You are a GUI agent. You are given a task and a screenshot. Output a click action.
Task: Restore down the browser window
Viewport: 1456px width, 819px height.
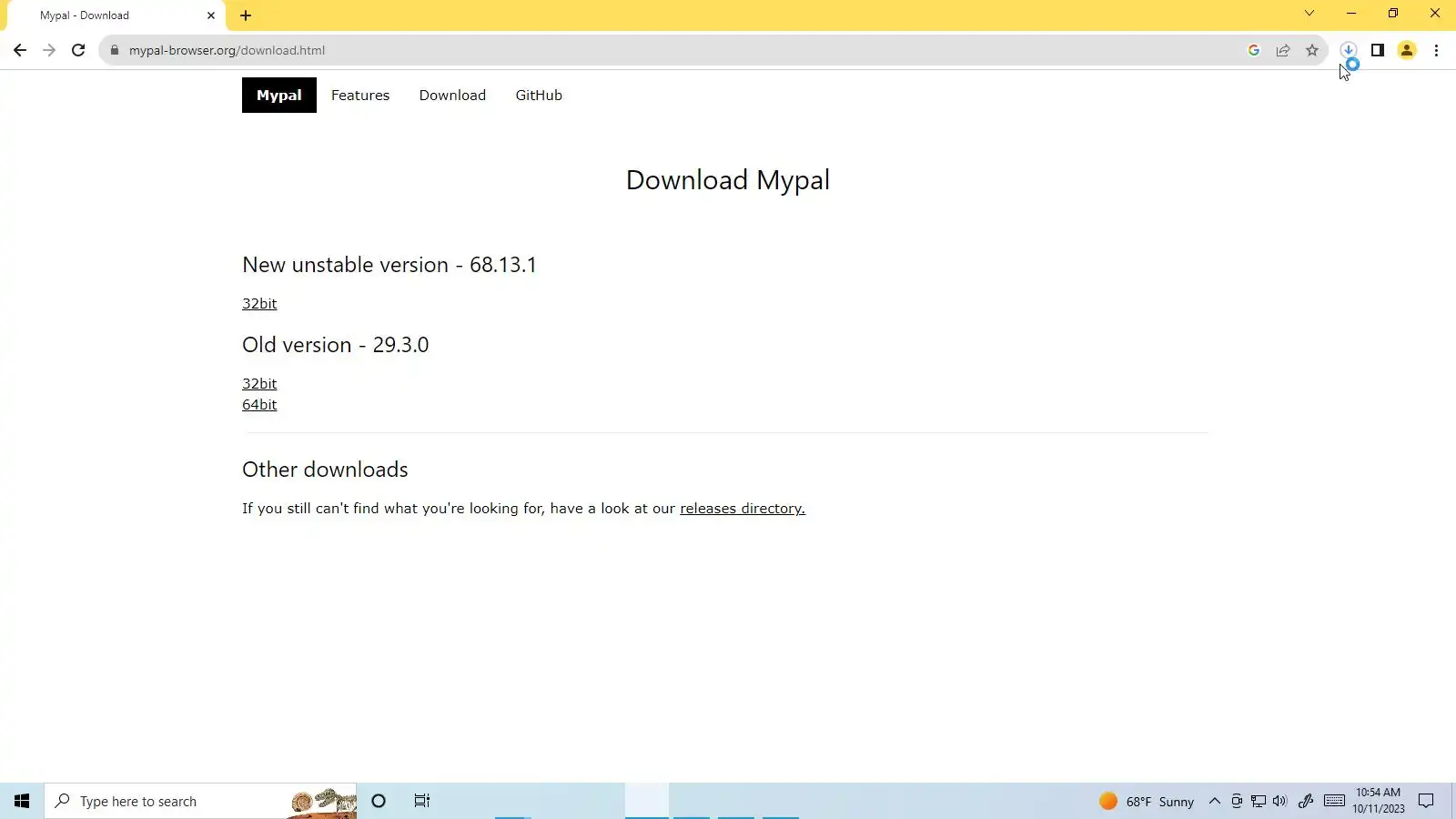(x=1393, y=13)
